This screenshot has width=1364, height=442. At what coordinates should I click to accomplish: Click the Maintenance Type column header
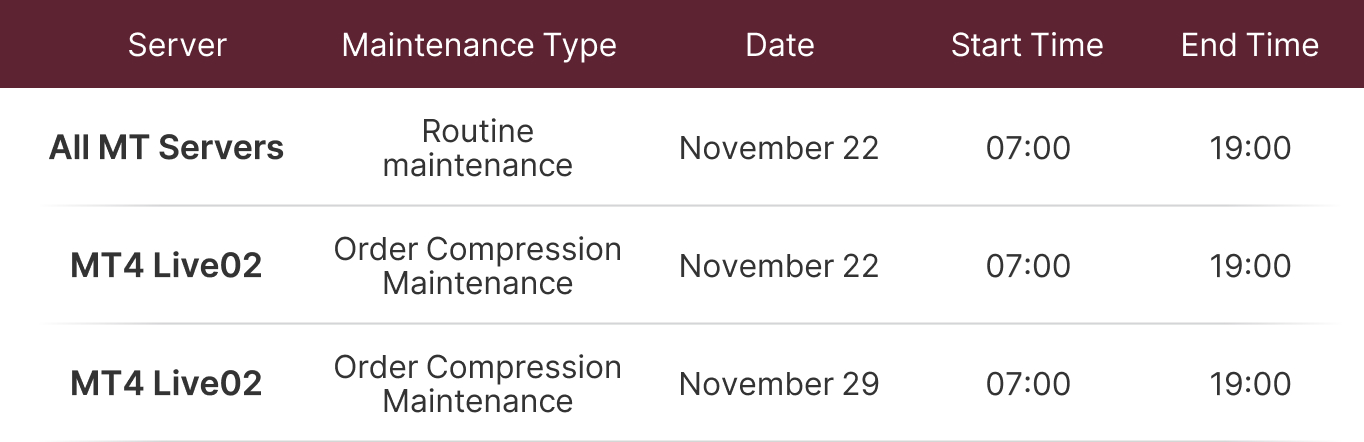tap(479, 45)
